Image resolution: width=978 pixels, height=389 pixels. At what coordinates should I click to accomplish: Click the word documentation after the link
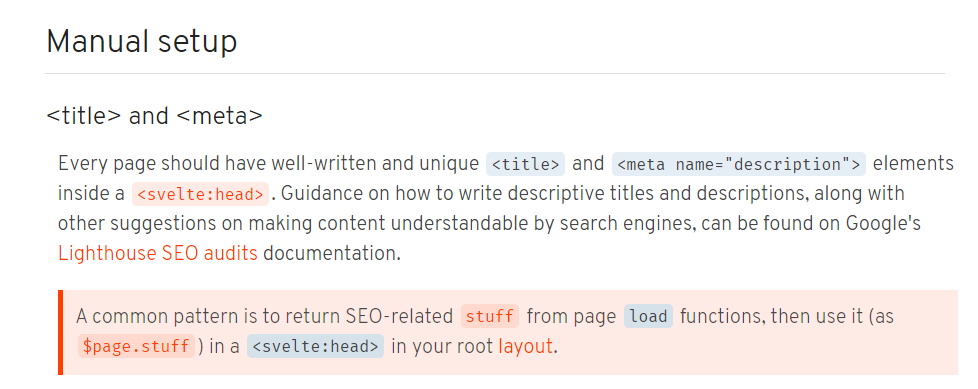(329, 254)
